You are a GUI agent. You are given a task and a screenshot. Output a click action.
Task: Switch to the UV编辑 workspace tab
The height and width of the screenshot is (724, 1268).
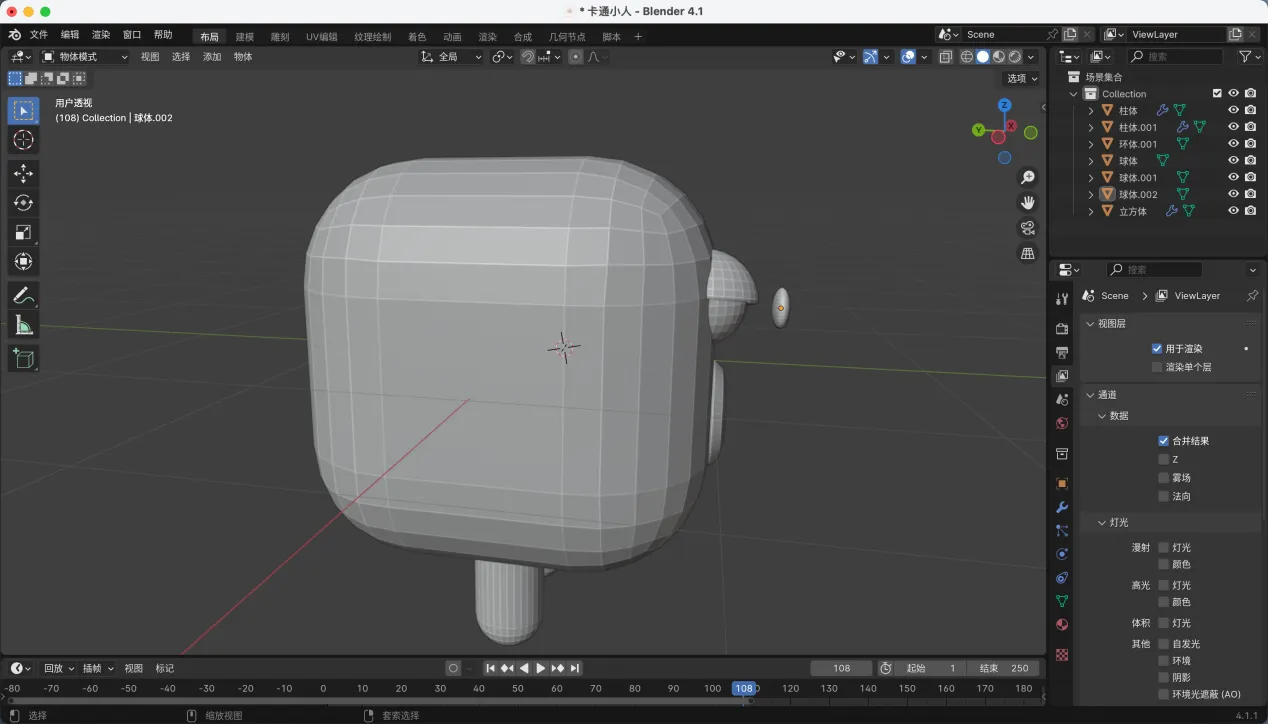click(321, 37)
